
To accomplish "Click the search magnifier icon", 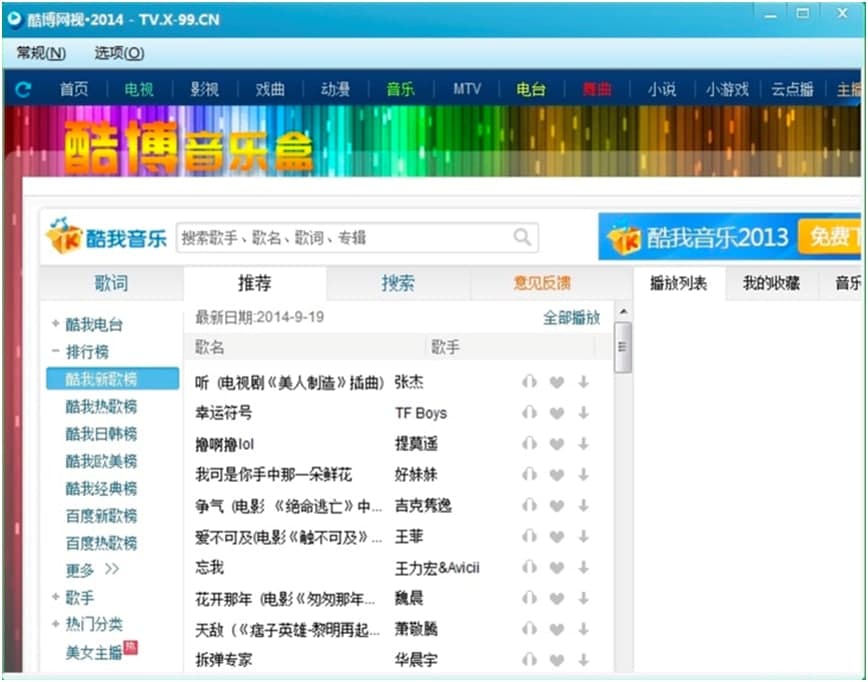I will coord(522,238).
